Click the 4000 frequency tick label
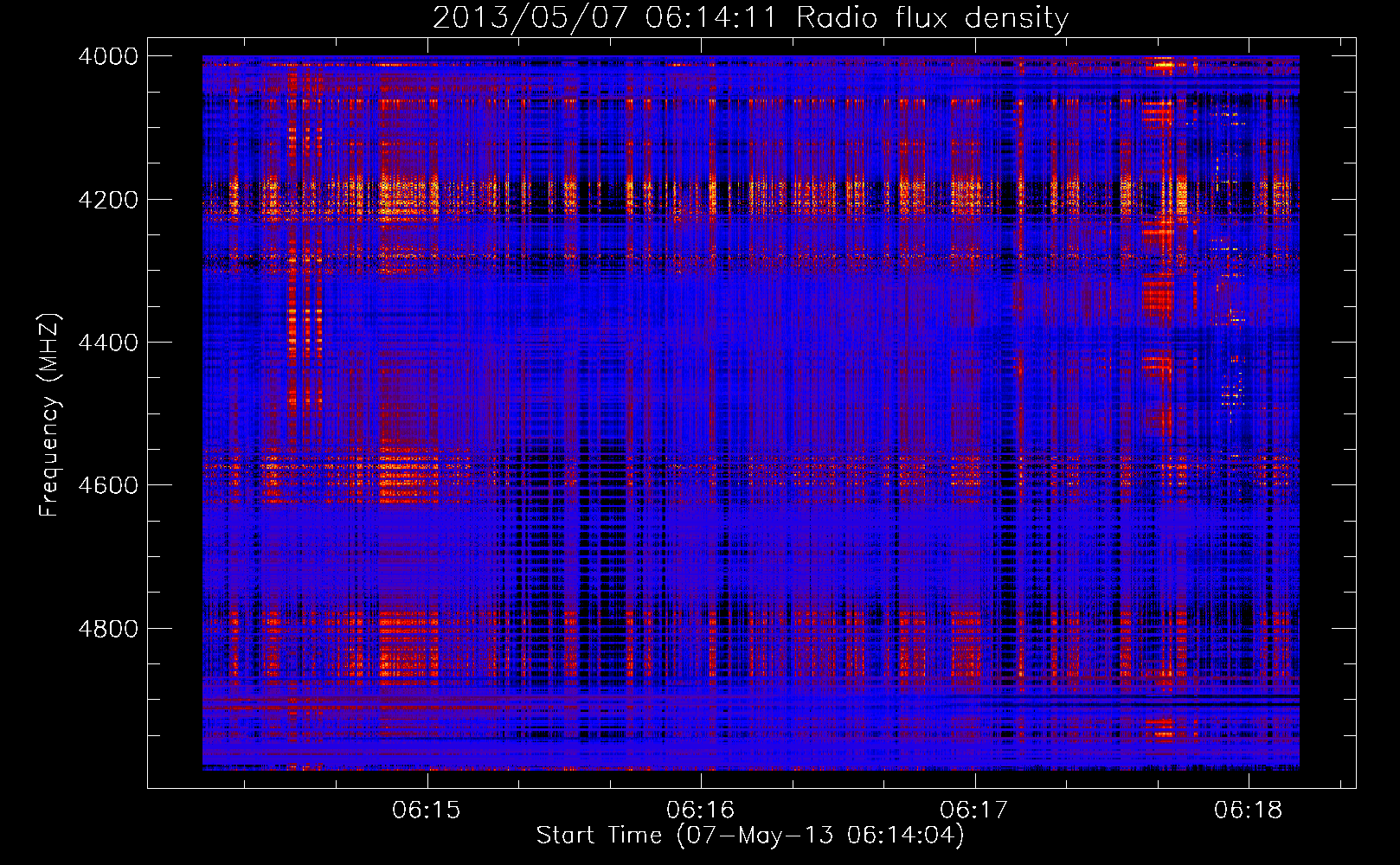The image size is (1400, 865). click(108, 56)
